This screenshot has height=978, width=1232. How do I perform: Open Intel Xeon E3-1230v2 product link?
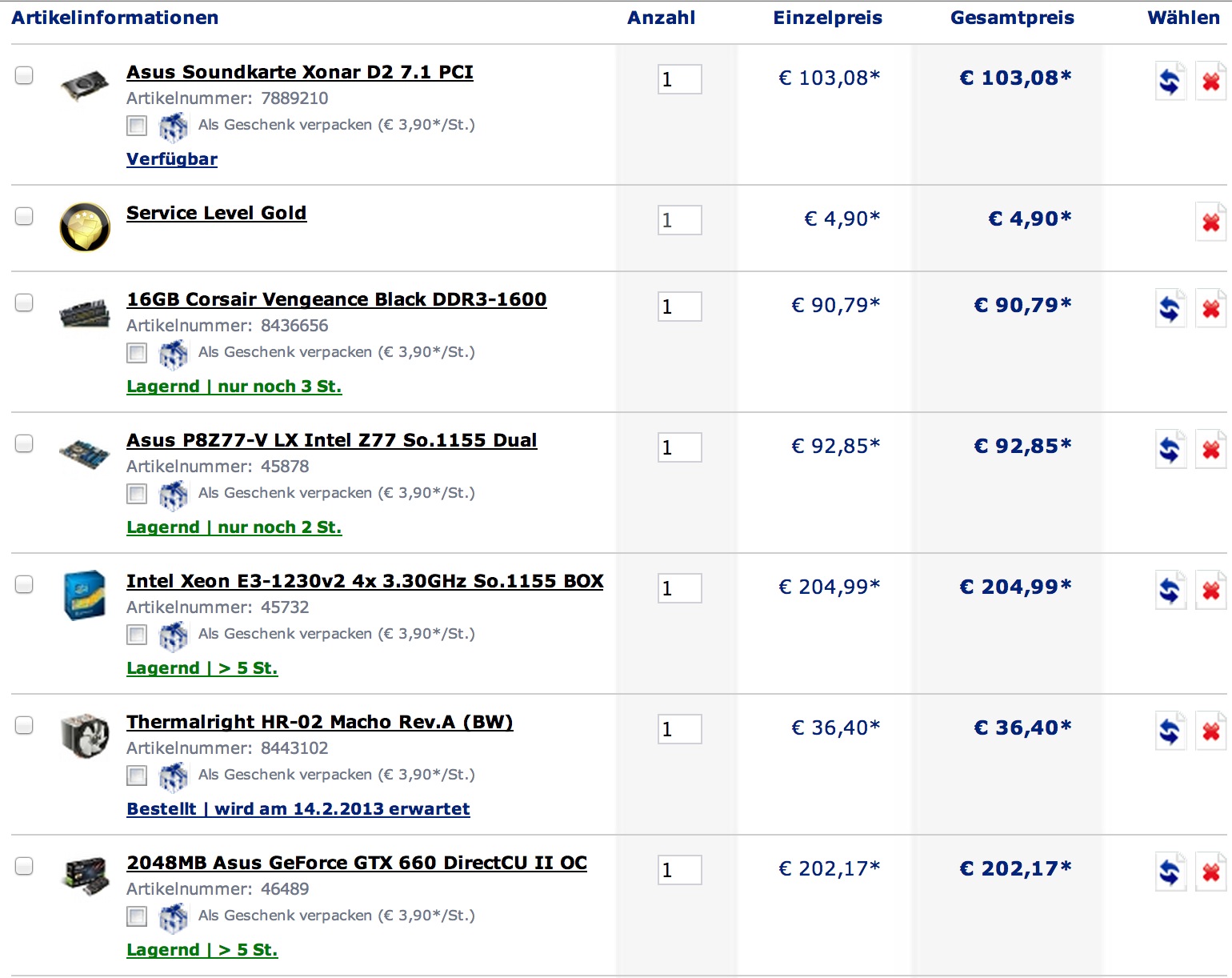coord(365,581)
